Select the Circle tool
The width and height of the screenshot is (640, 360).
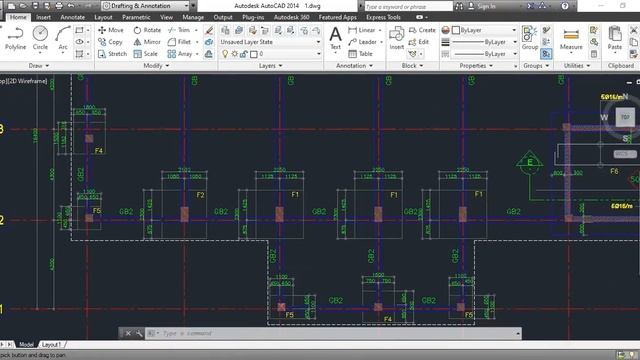40,38
